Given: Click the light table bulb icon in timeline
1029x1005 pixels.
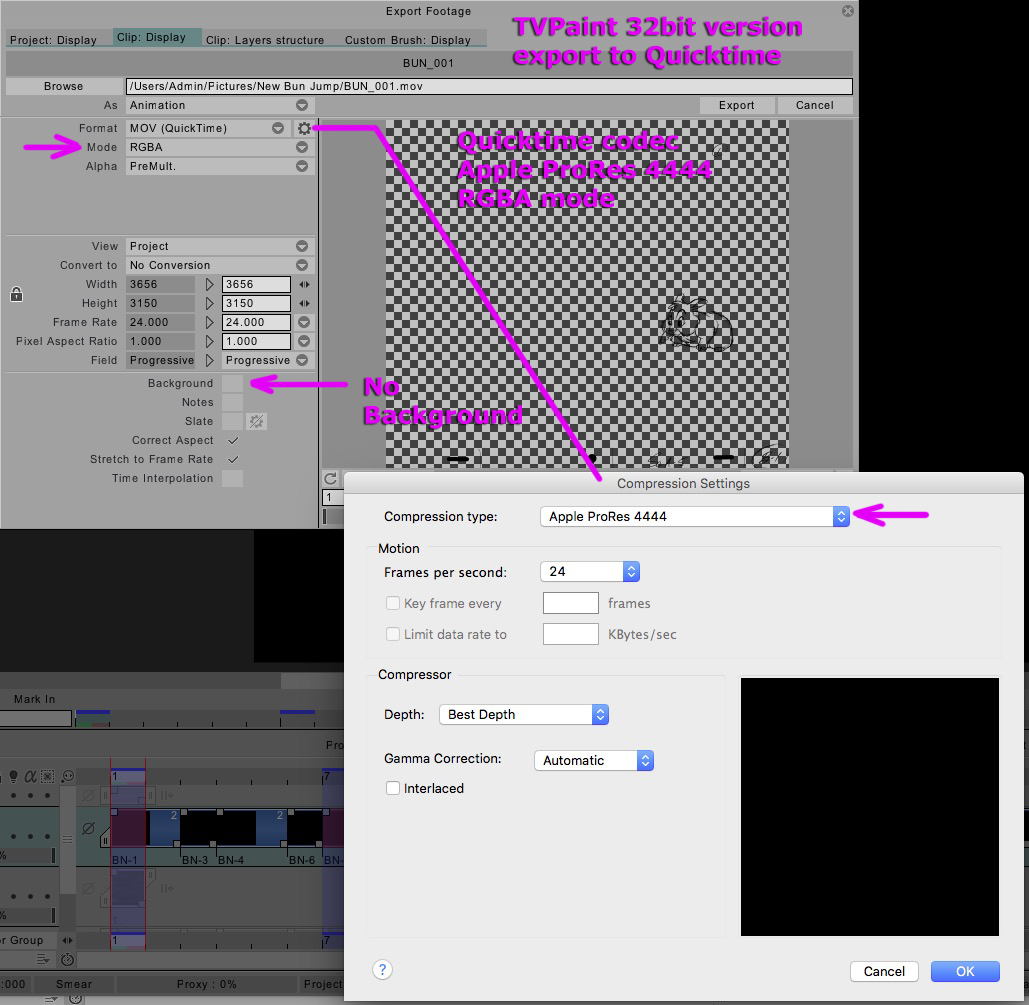Looking at the screenshot, I should pos(13,777).
